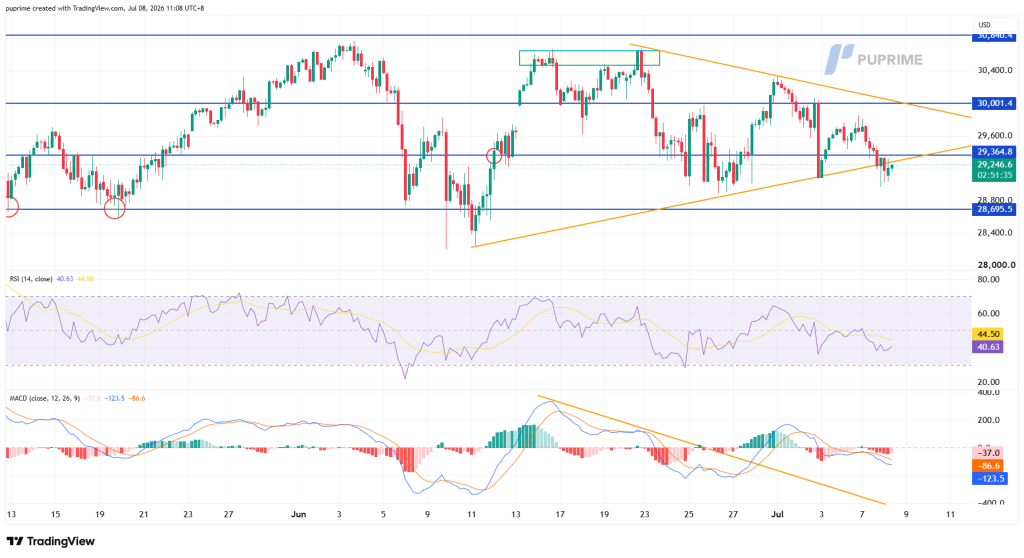Click the current price label 29,246.6
This screenshot has height=558, width=1024.
coord(994,165)
